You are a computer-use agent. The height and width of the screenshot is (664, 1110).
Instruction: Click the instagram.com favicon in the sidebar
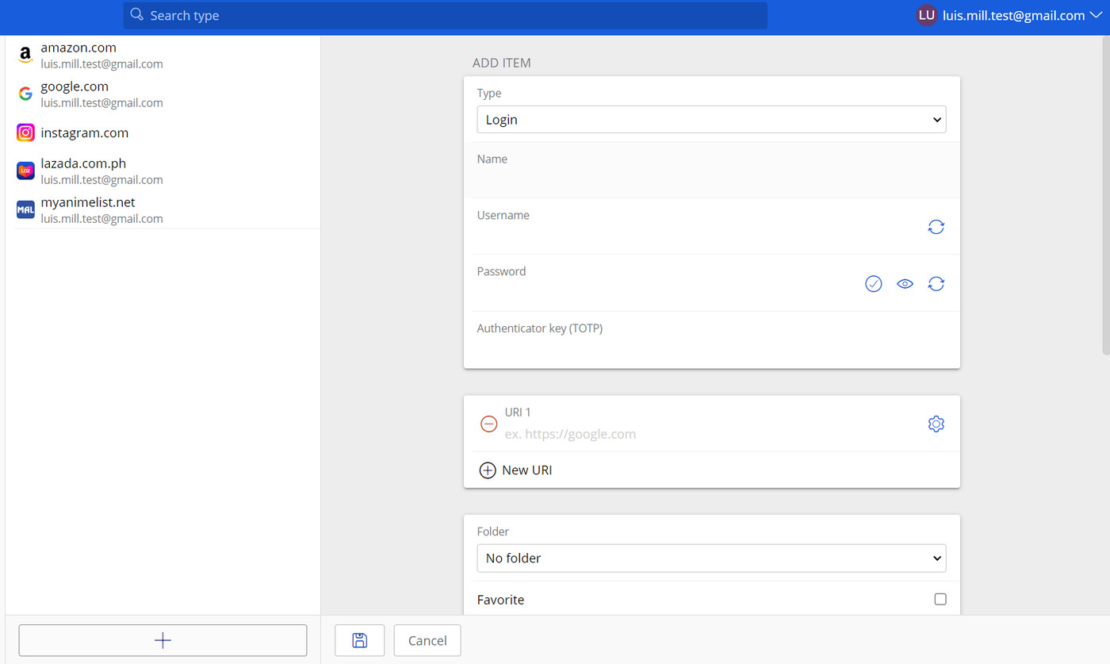pyautogui.click(x=24, y=132)
